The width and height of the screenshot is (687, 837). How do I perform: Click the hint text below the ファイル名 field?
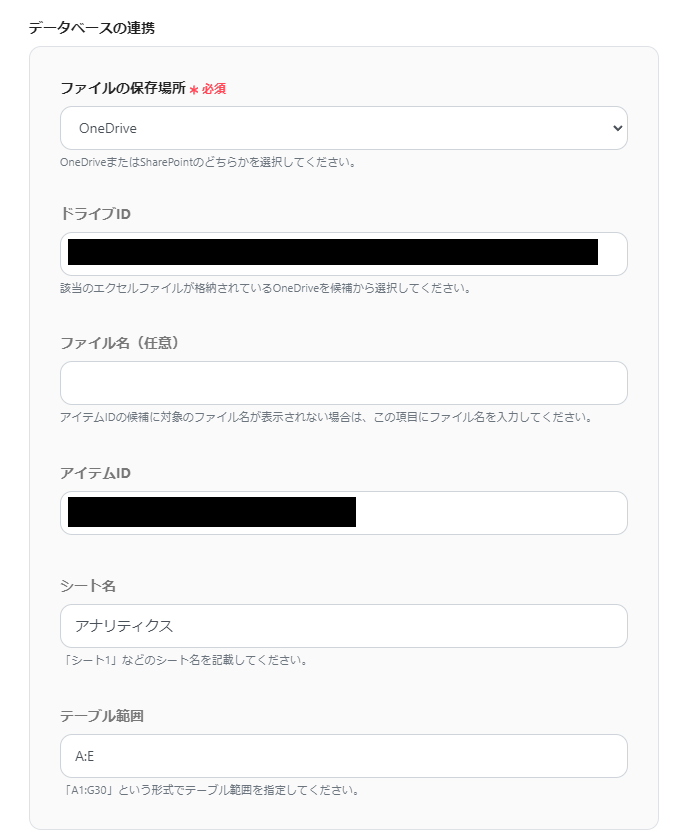point(326,417)
